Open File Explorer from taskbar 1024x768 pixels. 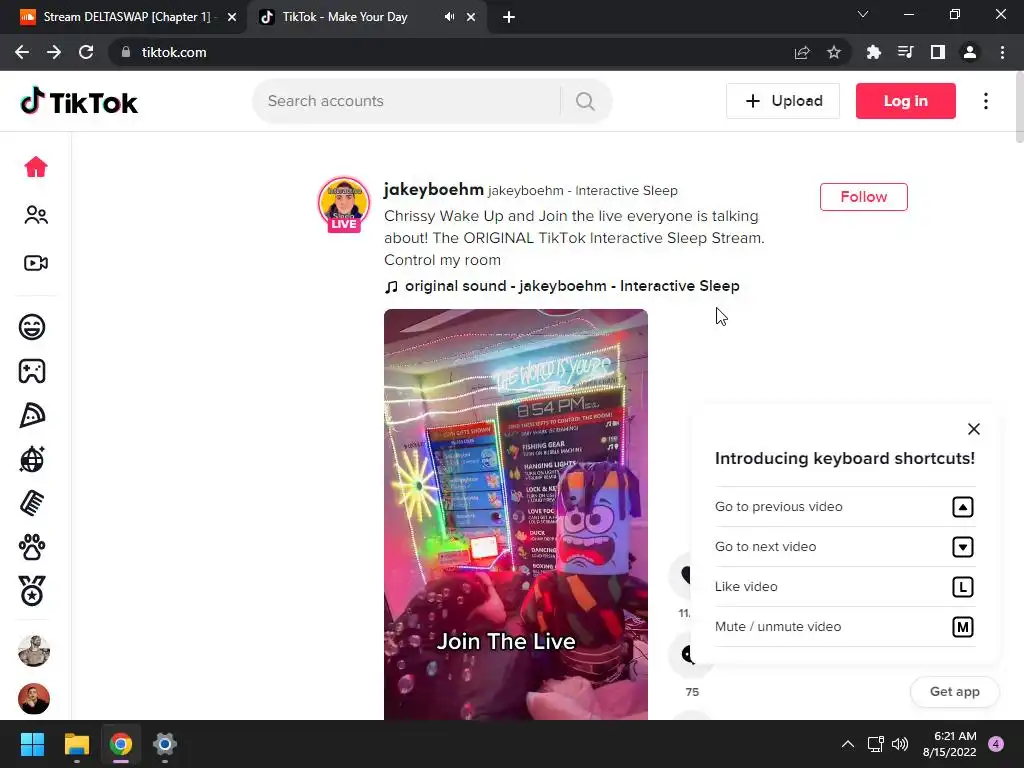[x=76, y=744]
